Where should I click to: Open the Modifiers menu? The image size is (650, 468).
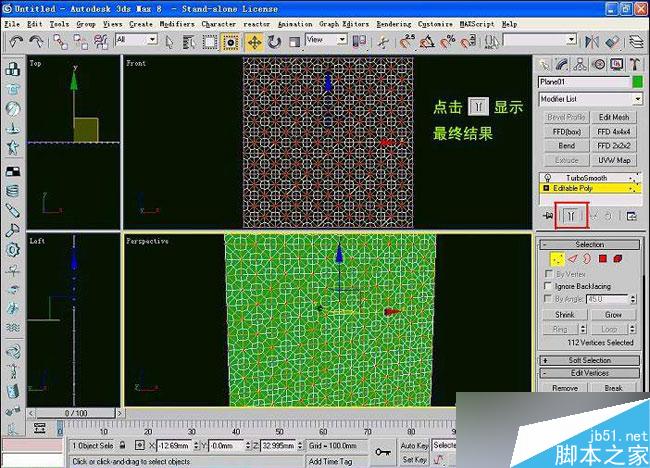177,24
